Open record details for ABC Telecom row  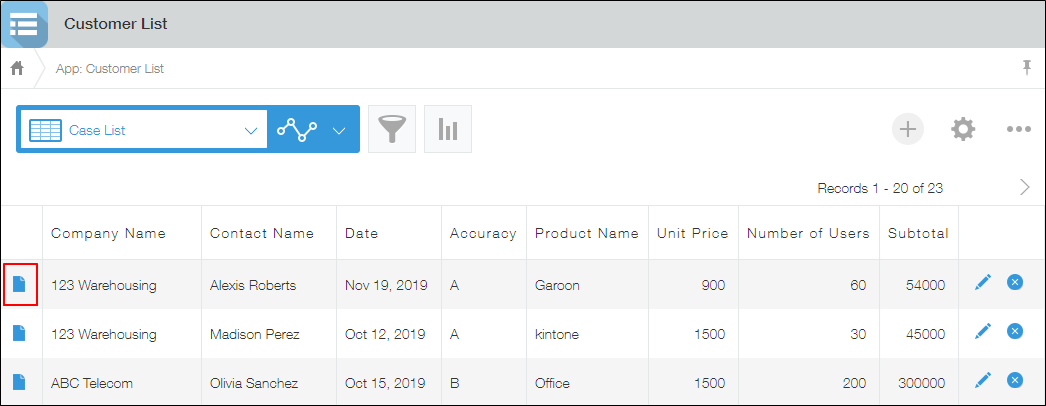click(19, 382)
